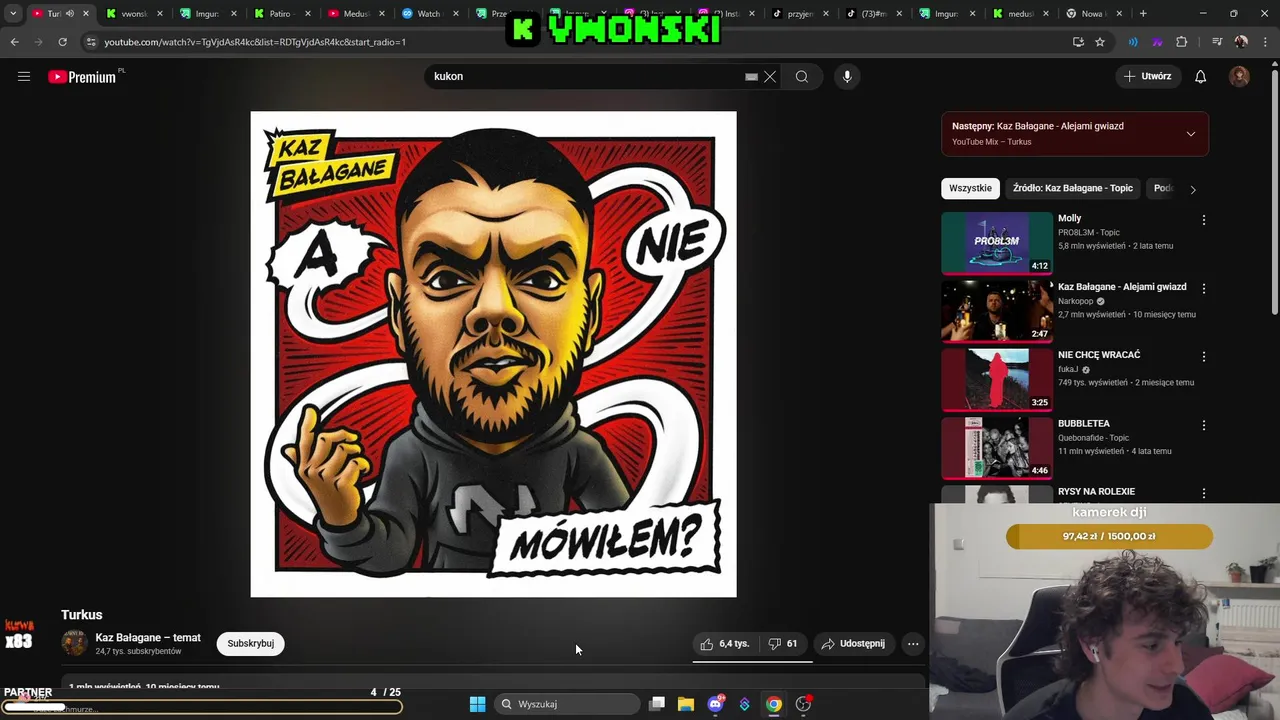This screenshot has height=720, width=1280.
Task: Reload the page in Chrome
Action: (62, 42)
